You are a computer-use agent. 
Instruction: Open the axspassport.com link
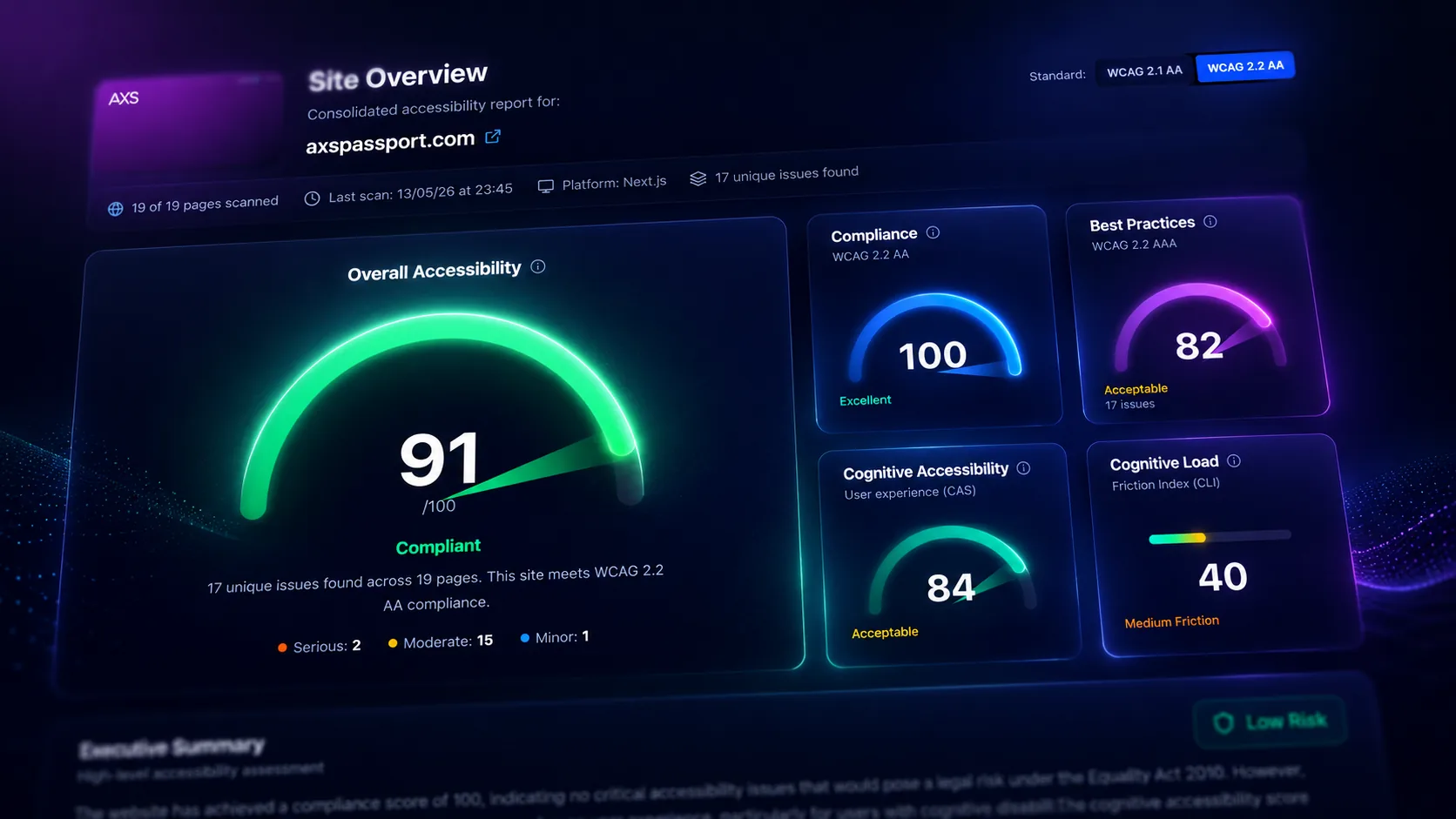(x=390, y=142)
